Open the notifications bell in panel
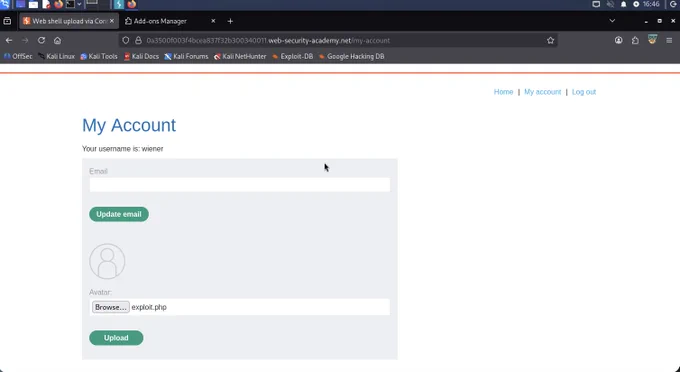This screenshot has width=680, height=372. 624,4
